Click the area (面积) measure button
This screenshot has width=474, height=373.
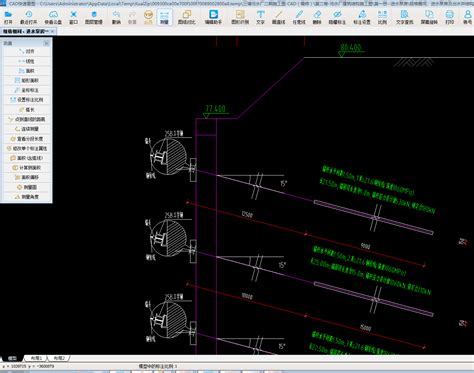pos(26,71)
